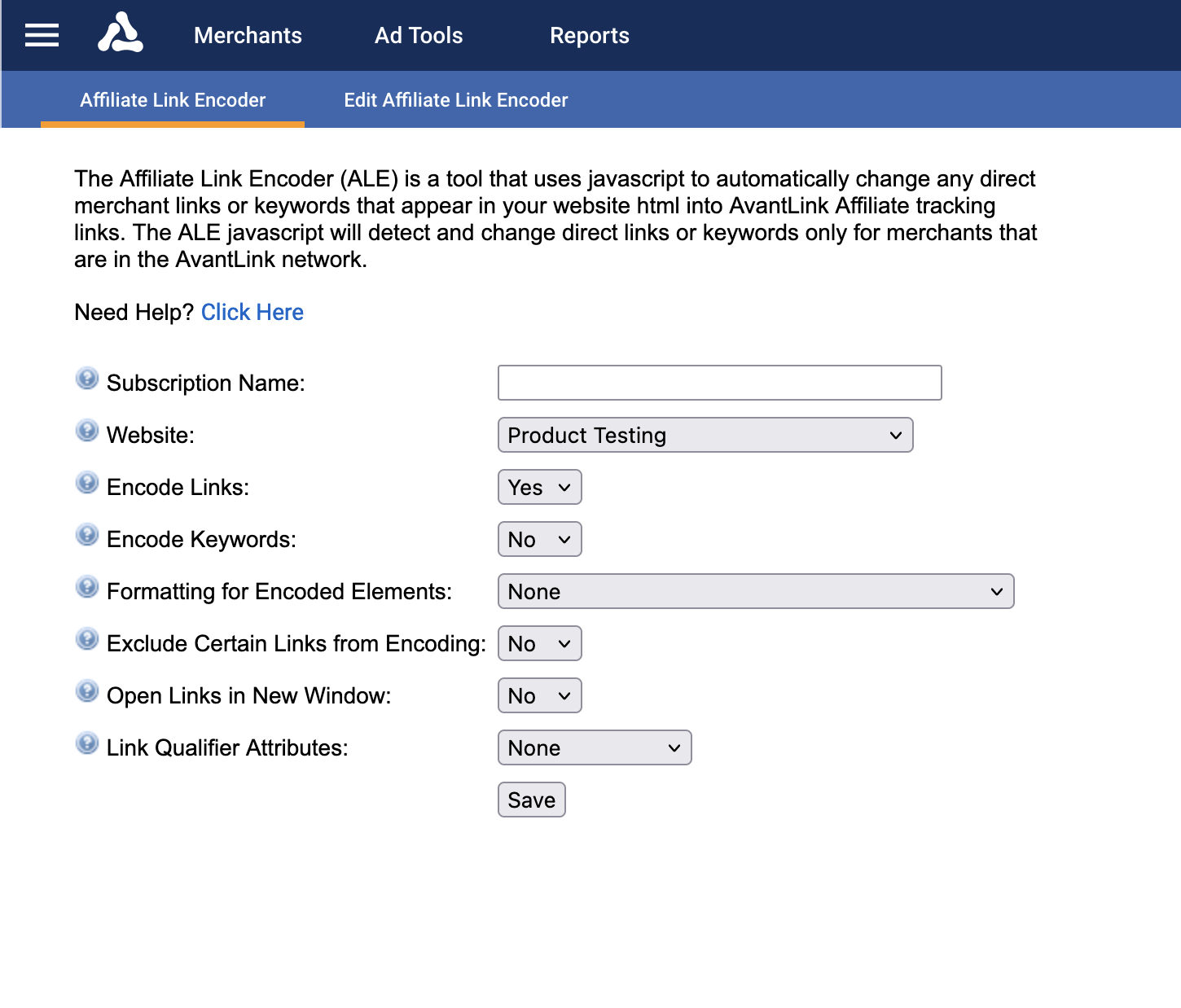Click 'Formatting for Encoded Elements:' label
This screenshot has height=1008, width=1181.
(279, 592)
